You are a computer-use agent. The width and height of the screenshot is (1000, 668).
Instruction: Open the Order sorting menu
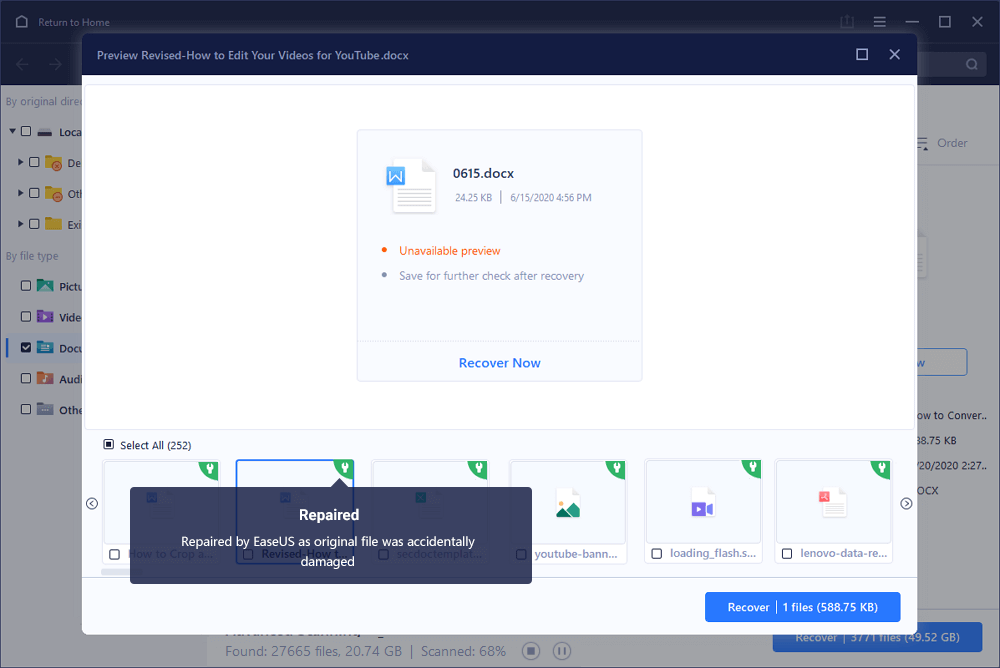point(944,143)
